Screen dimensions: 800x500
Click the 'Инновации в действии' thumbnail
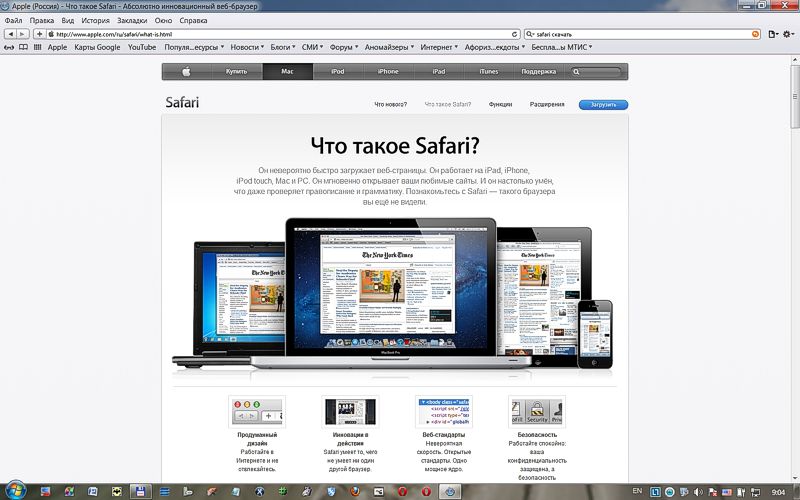tap(350, 411)
